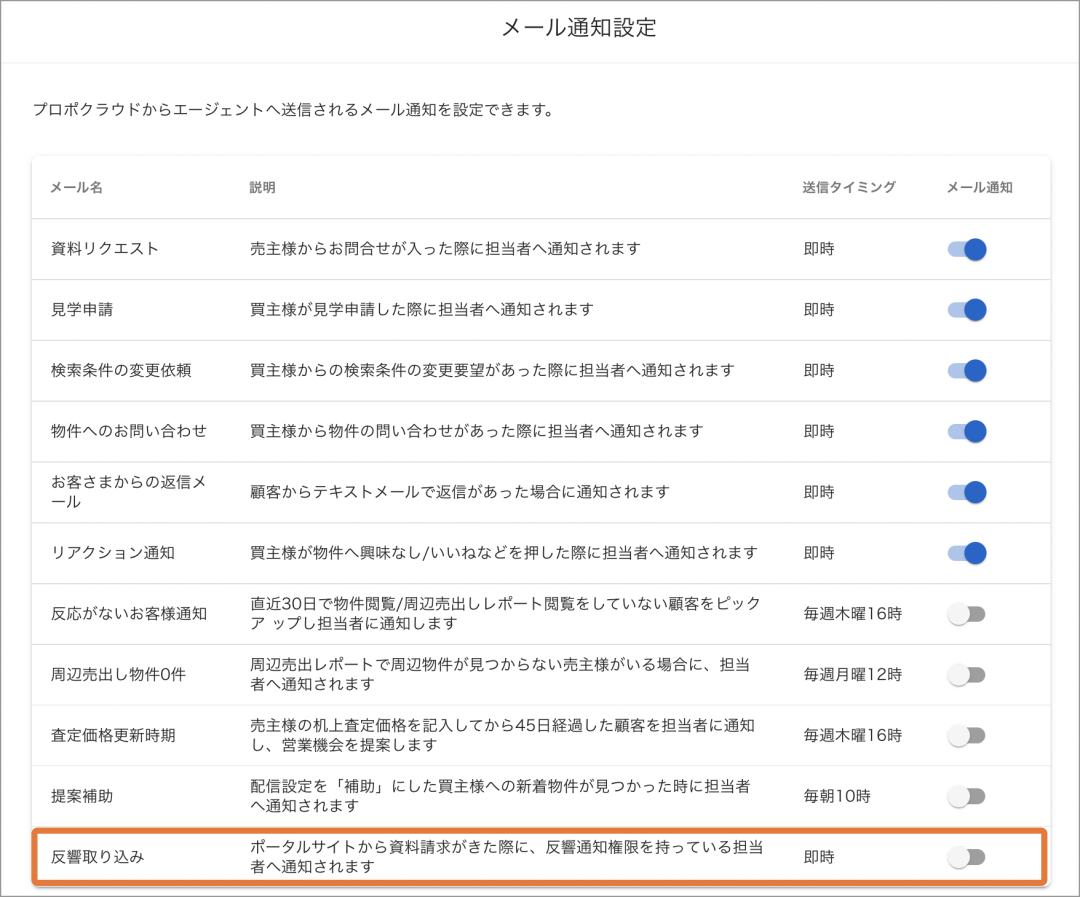Image resolution: width=1080 pixels, height=897 pixels.
Task: Click the 毎週月曜12時 timing cell
Action: point(853,674)
